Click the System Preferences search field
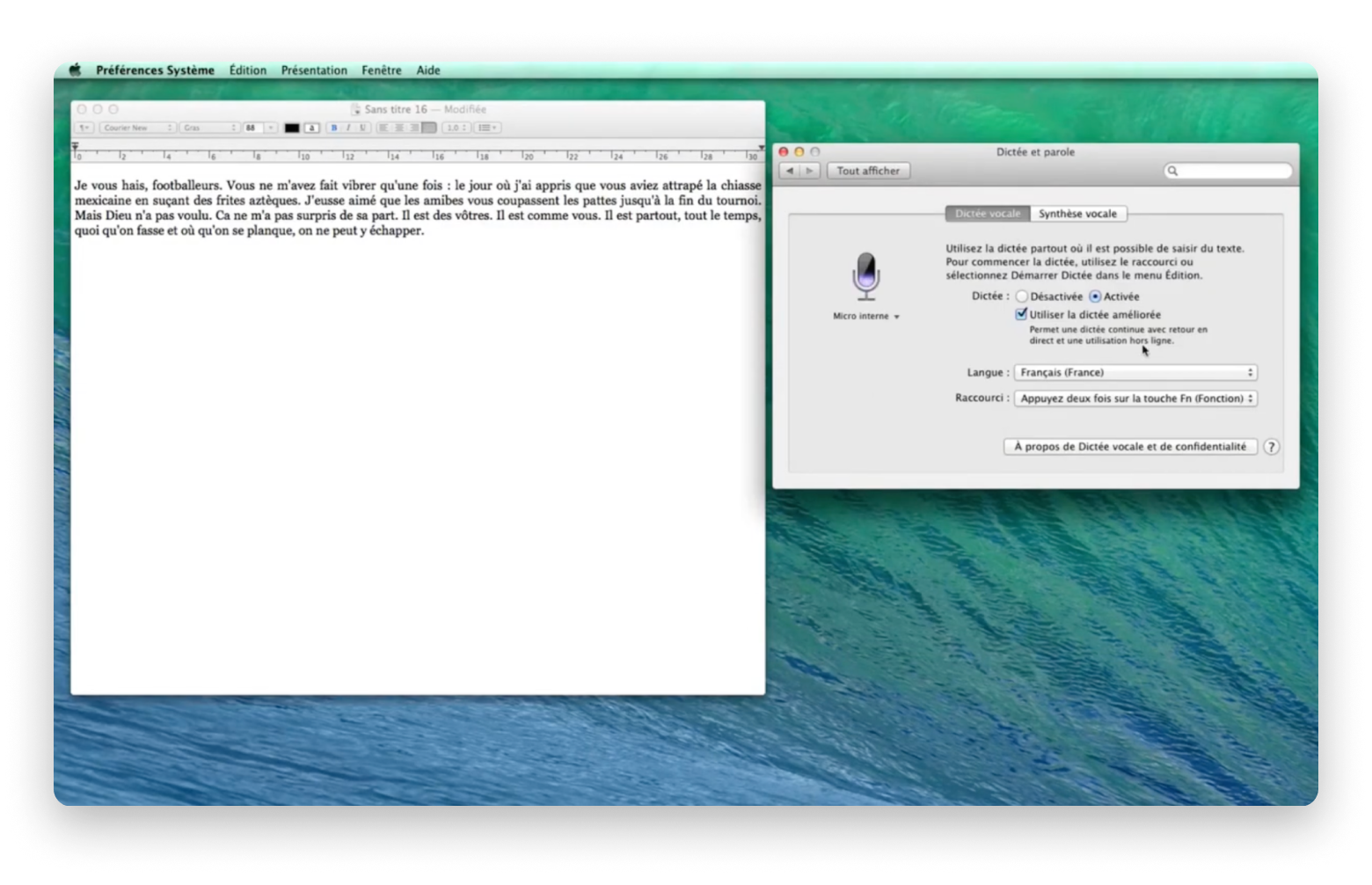 click(x=1228, y=171)
